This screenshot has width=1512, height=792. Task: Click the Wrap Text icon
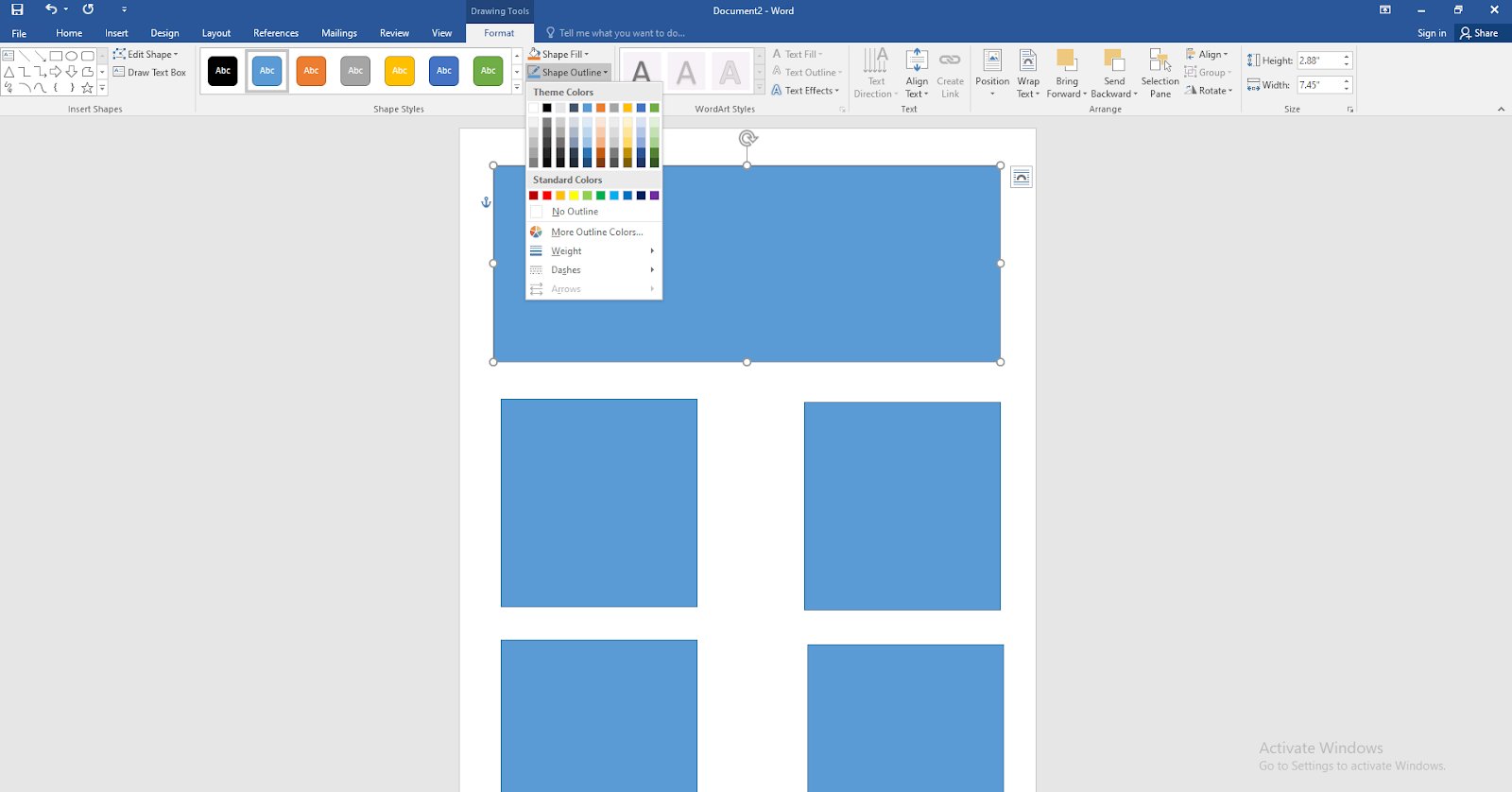click(x=1028, y=60)
